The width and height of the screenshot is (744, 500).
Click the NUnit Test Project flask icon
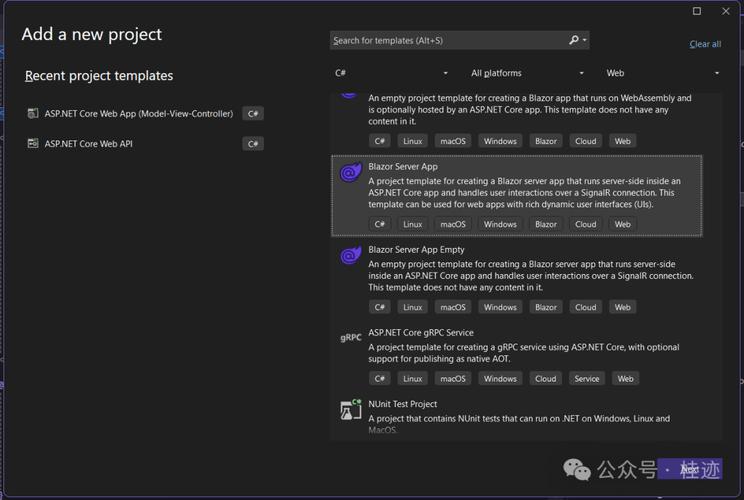click(x=351, y=410)
